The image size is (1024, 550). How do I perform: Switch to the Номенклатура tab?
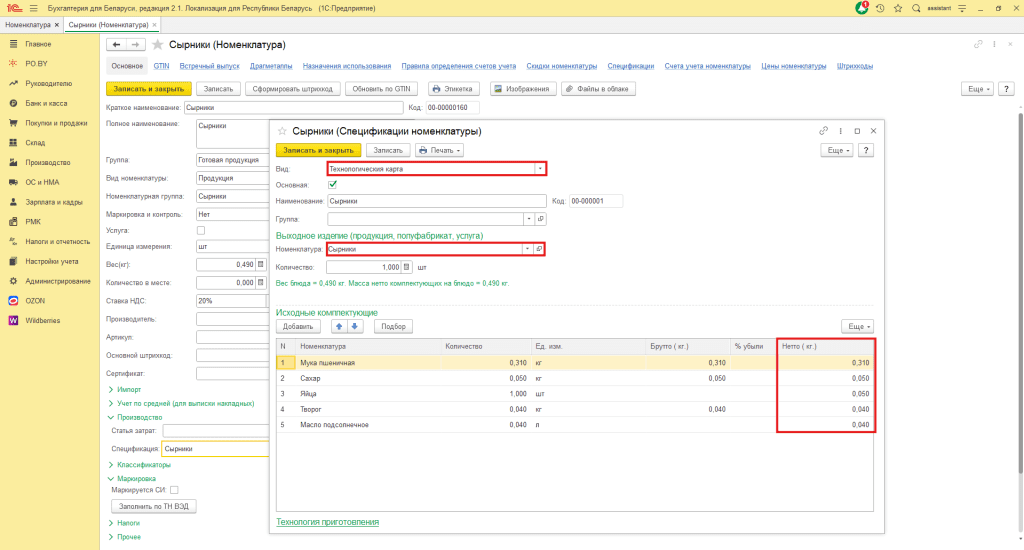pos(28,25)
